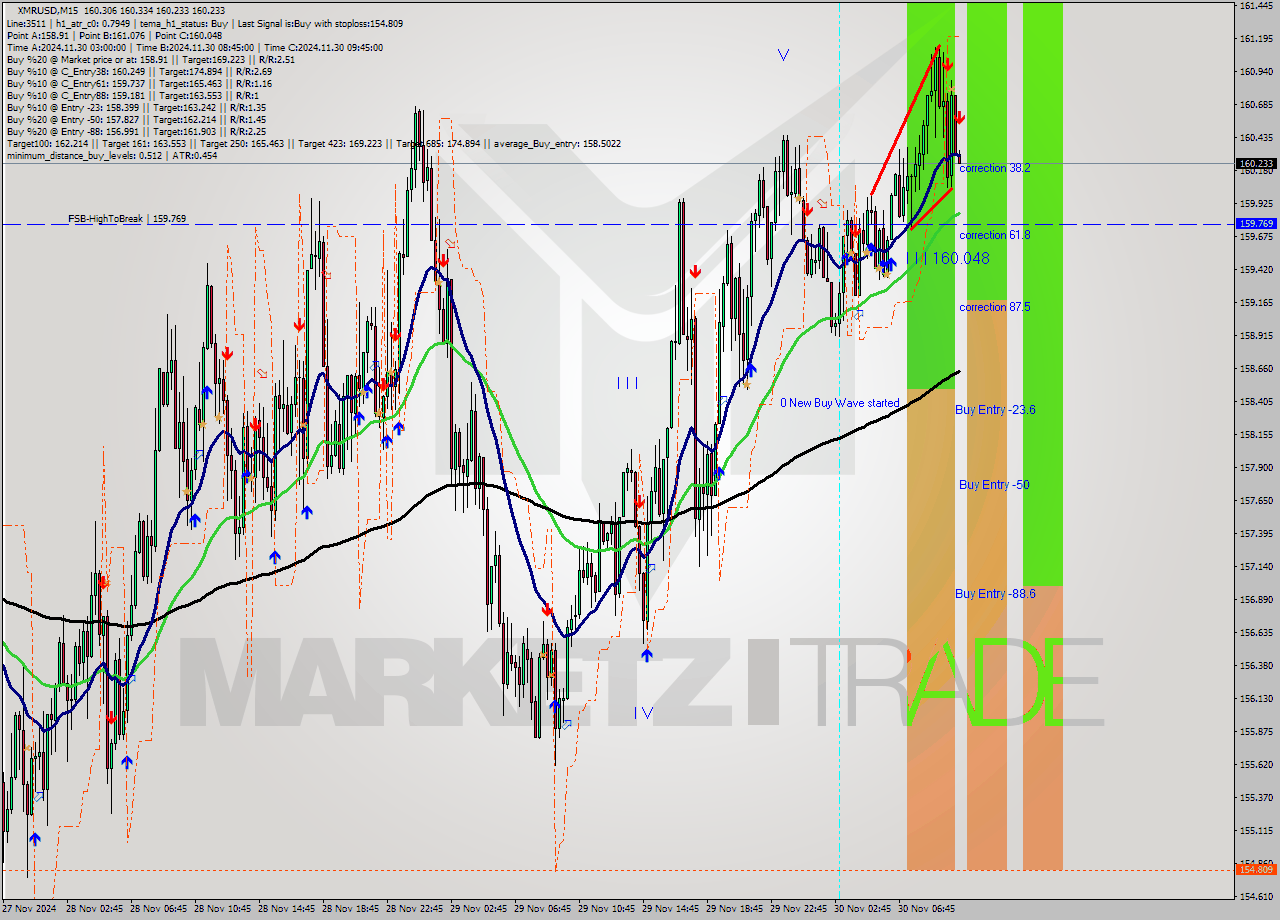
Task: Click the red stoploss tag 154.809
Action: click(1256, 869)
